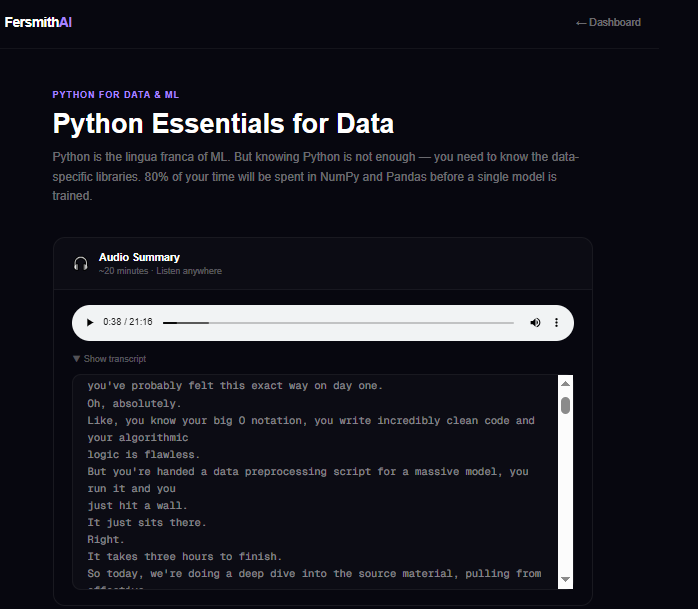Click the 'Python for Data & ML' category label
The image size is (698, 609).
[x=116, y=95]
